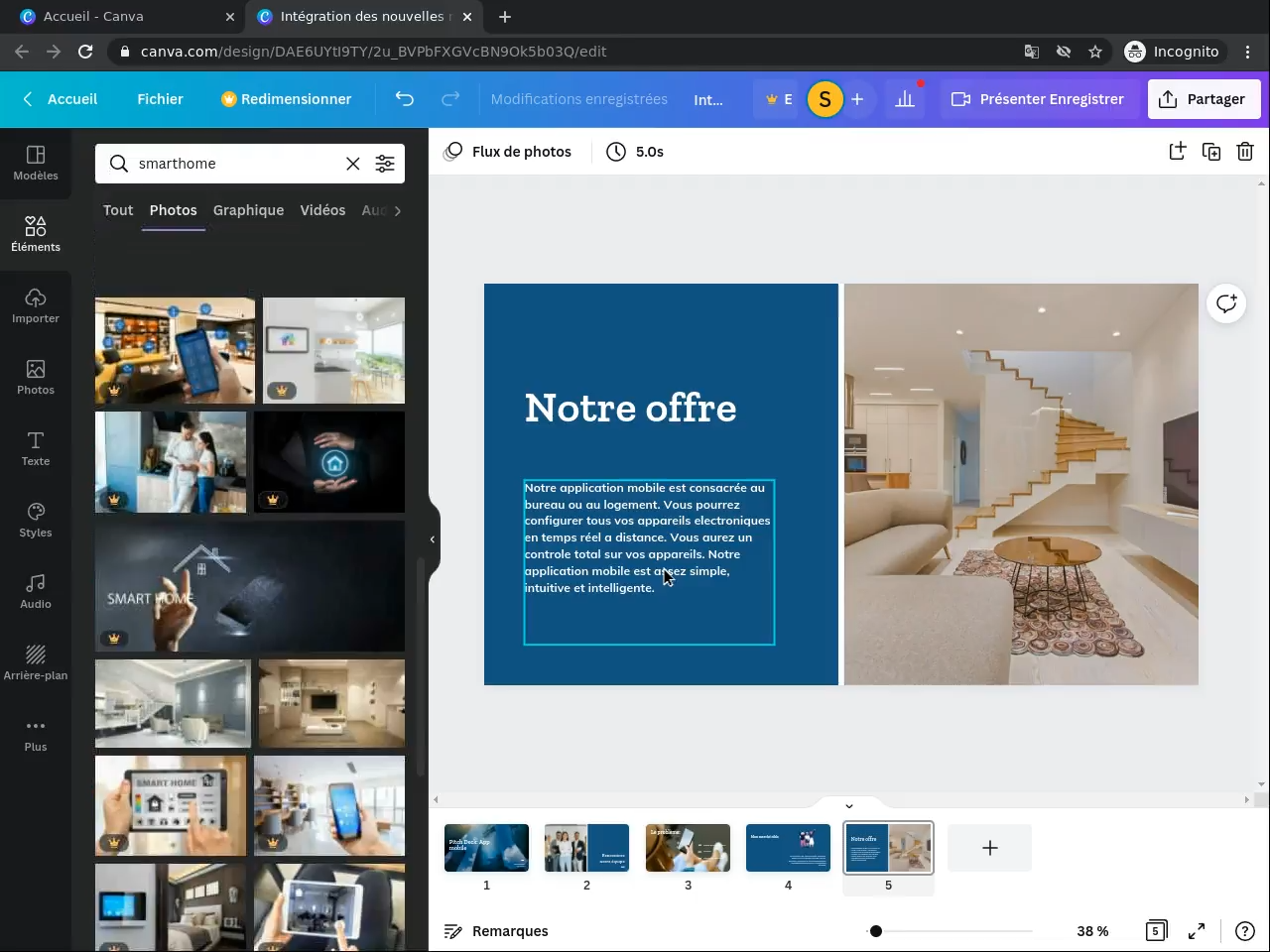The image size is (1270, 952).
Task: Open the search filters icon
Action: click(385, 164)
